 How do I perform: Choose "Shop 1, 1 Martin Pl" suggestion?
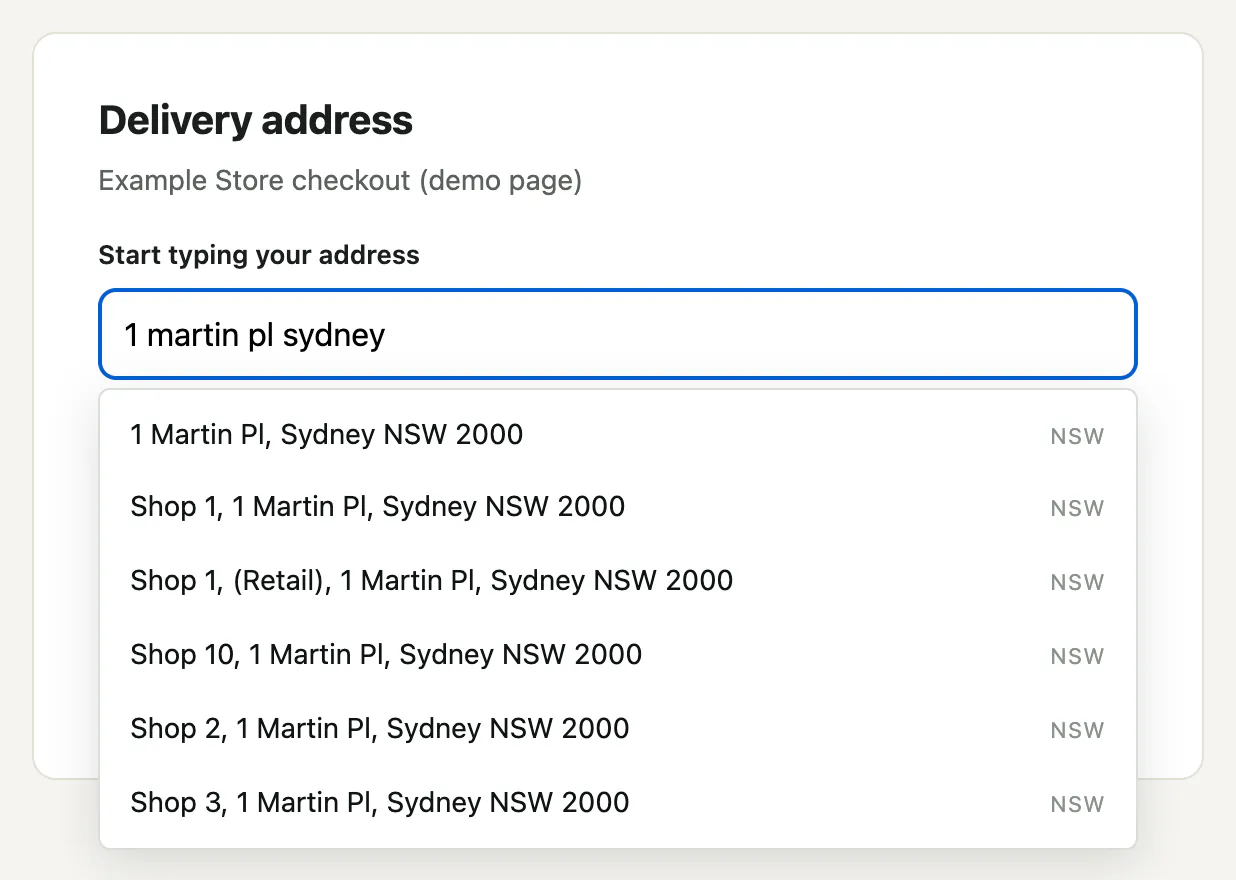pos(618,507)
